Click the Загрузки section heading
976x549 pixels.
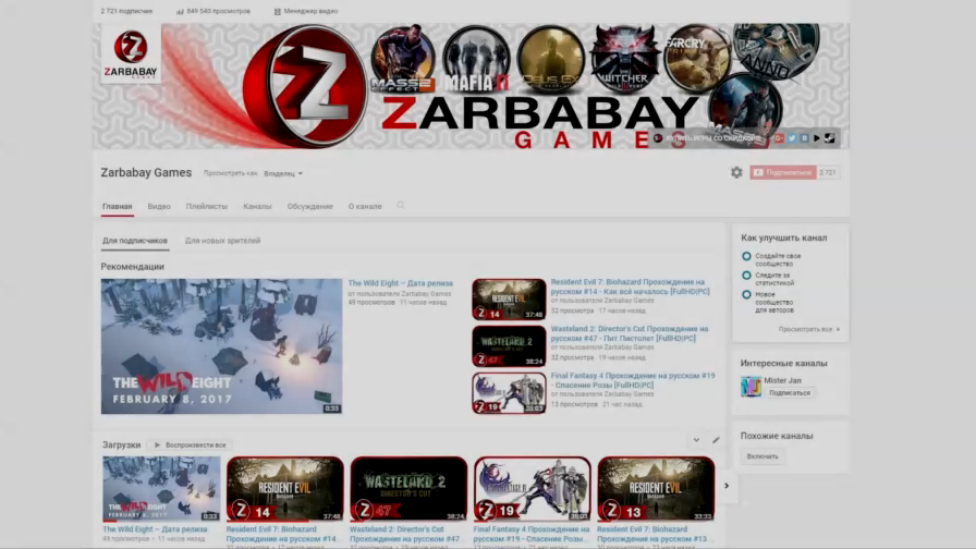click(x=121, y=445)
